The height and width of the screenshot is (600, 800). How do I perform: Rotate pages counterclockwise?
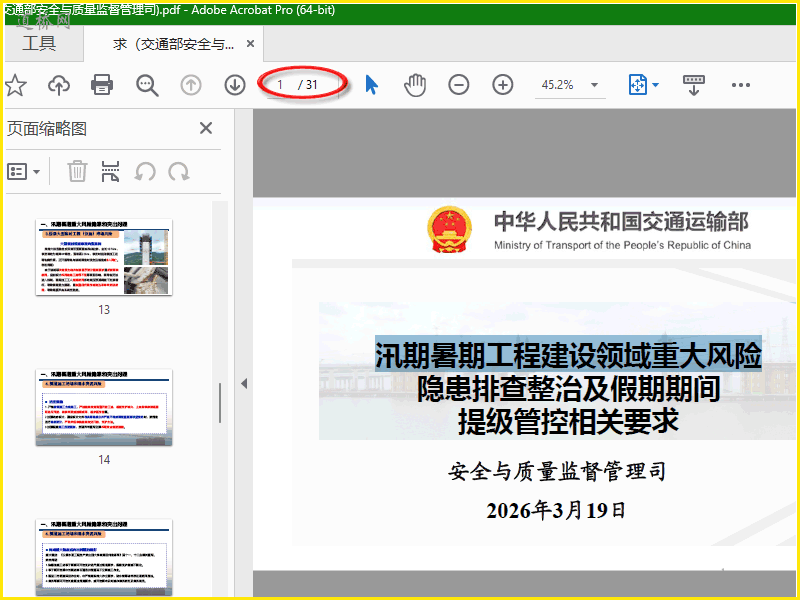(145, 171)
